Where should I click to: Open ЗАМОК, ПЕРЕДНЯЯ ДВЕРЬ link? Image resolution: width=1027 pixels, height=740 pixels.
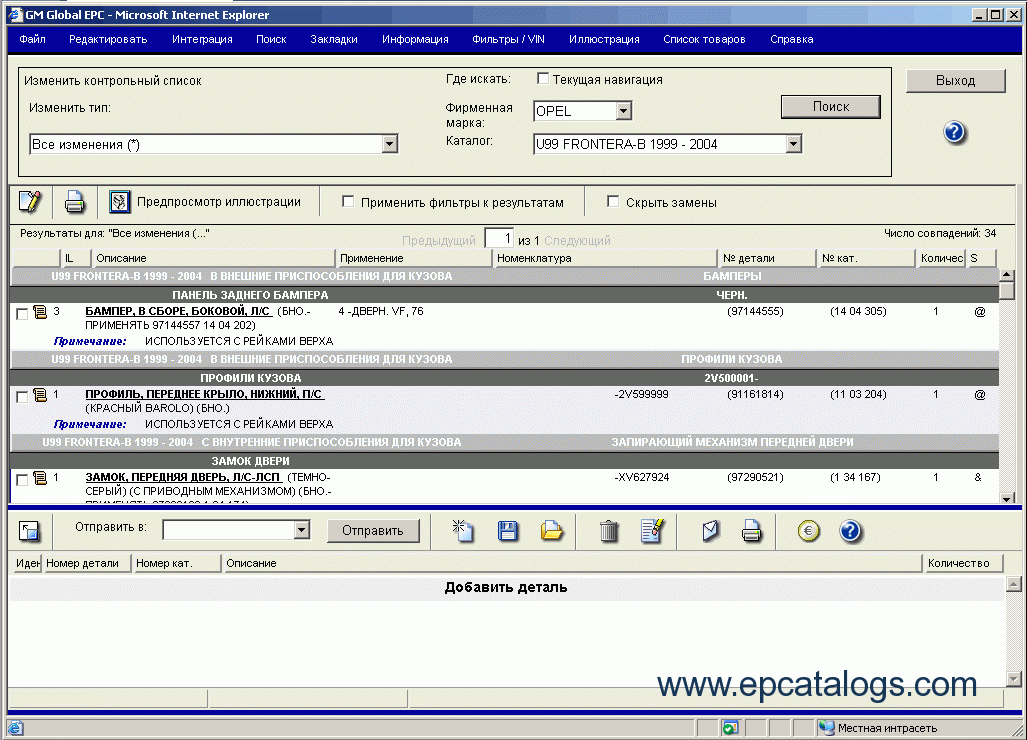[183, 477]
